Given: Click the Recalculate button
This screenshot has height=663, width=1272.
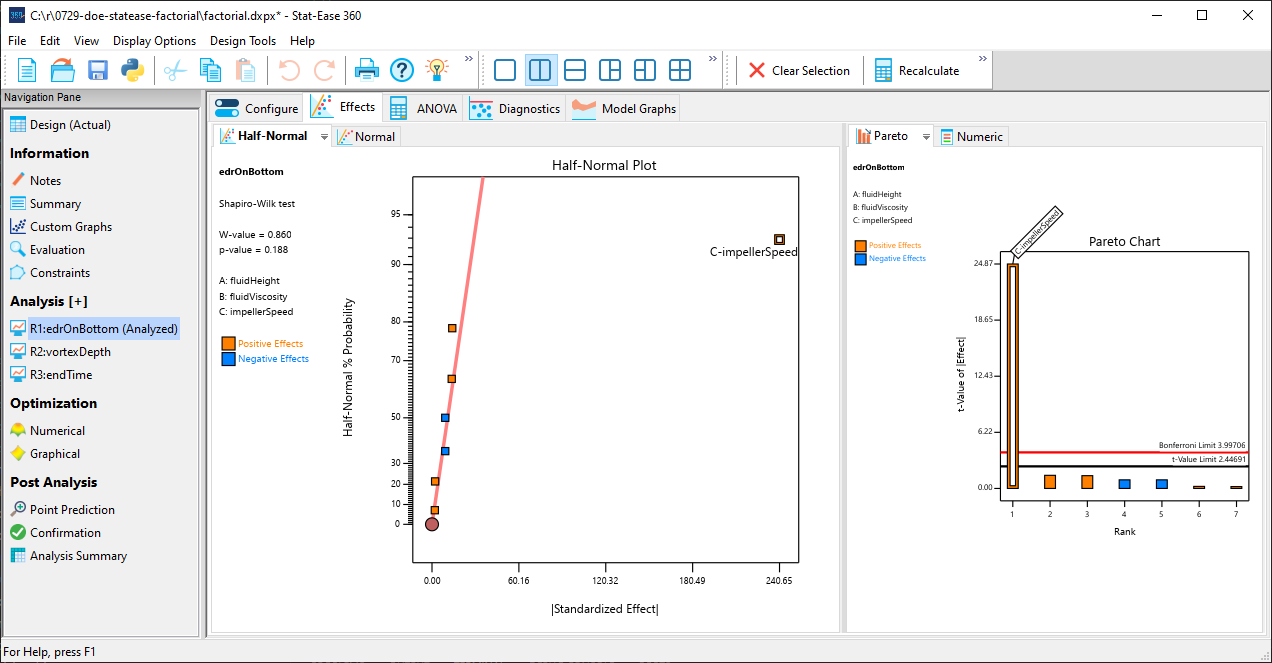Looking at the screenshot, I should [916, 70].
